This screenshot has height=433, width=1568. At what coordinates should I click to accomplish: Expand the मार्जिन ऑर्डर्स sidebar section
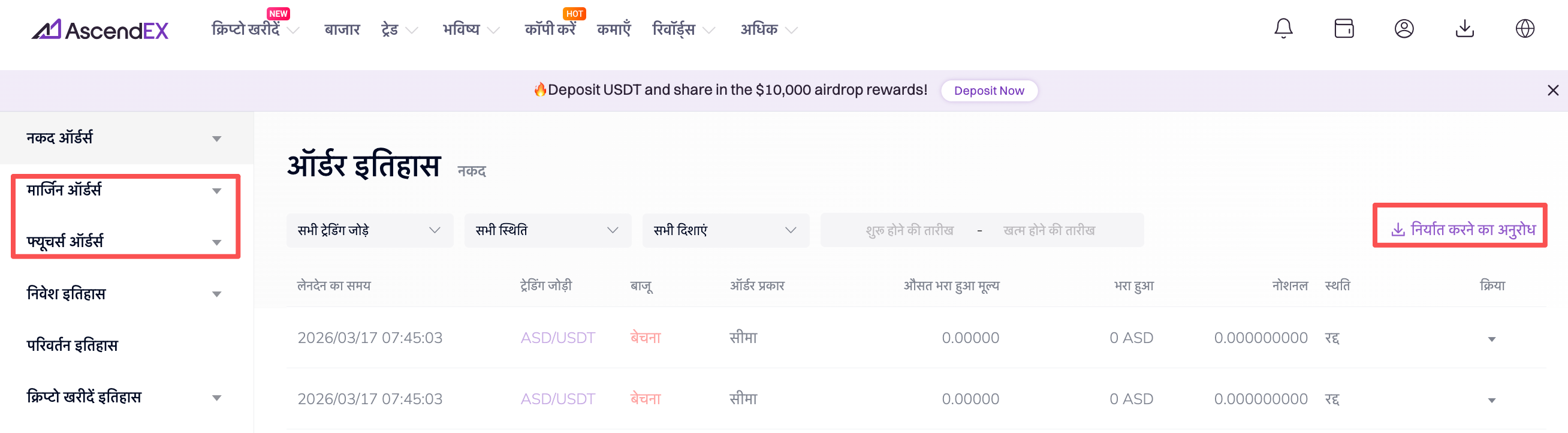pyautogui.click(x=124, y=191)
